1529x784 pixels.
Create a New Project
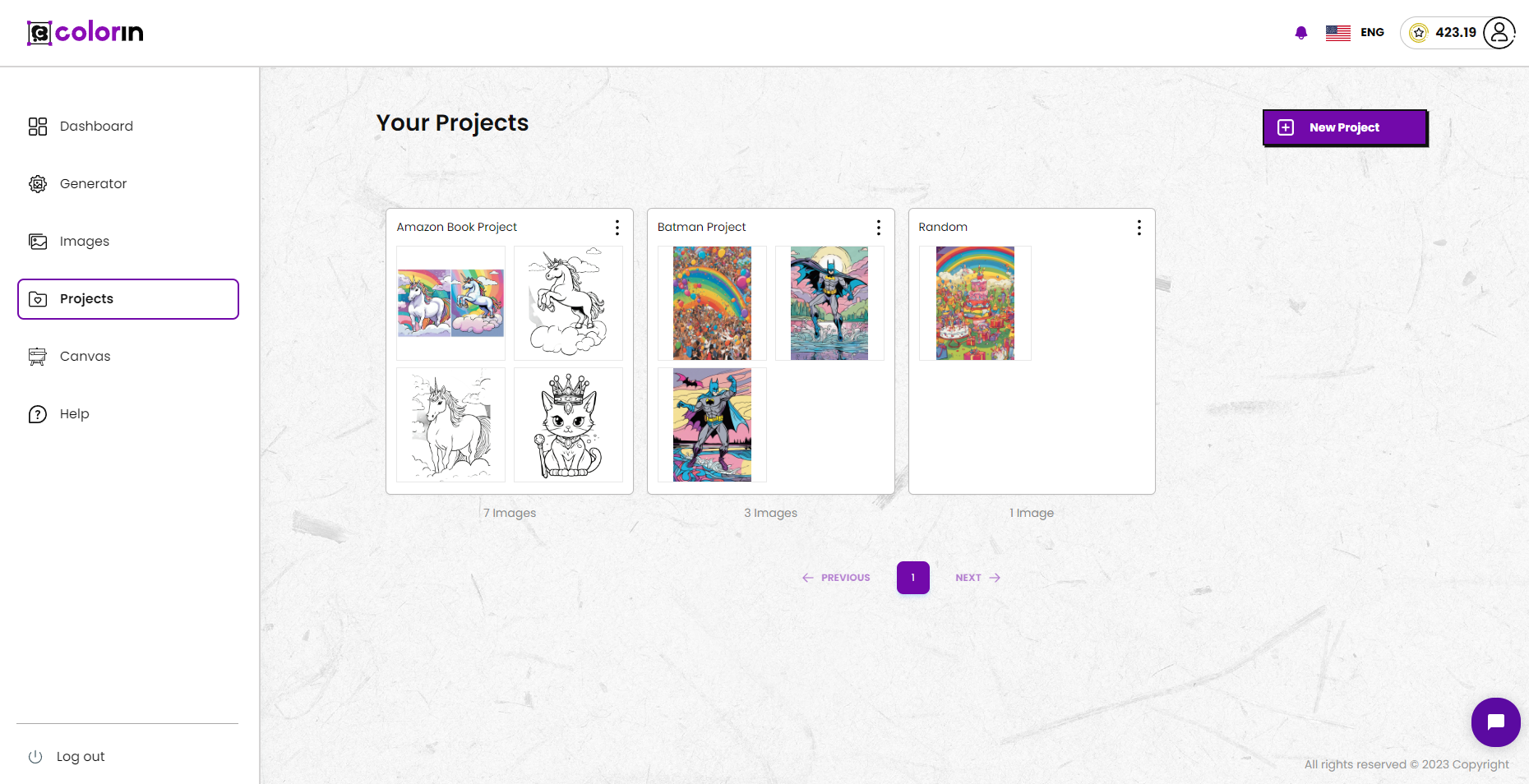pyautogui.click(x=1345, y=127)
